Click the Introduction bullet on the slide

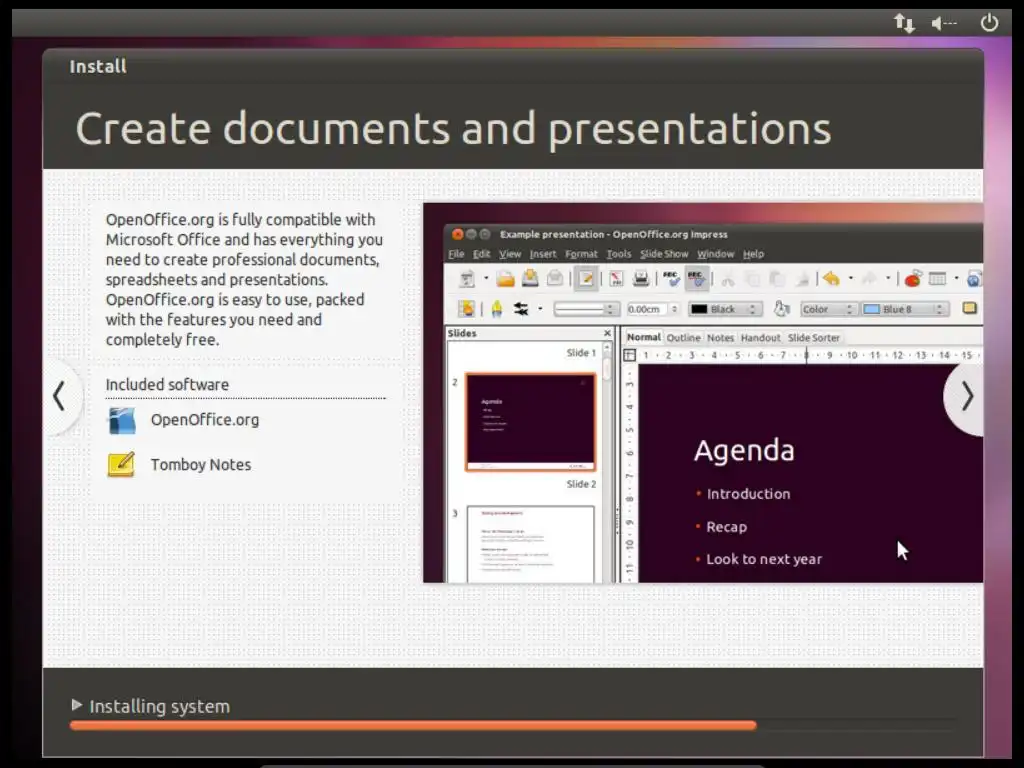748,494
